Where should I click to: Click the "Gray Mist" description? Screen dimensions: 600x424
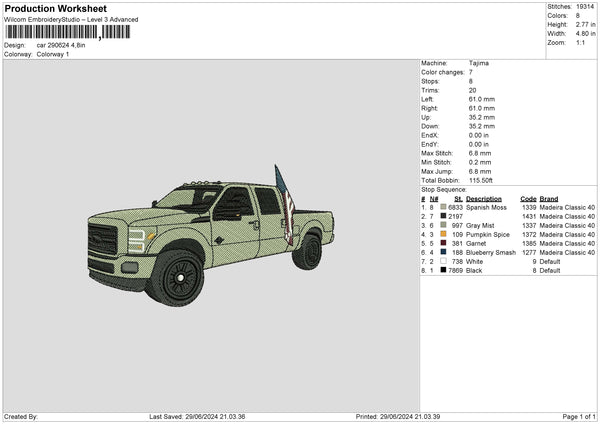[x=480, y=225]
